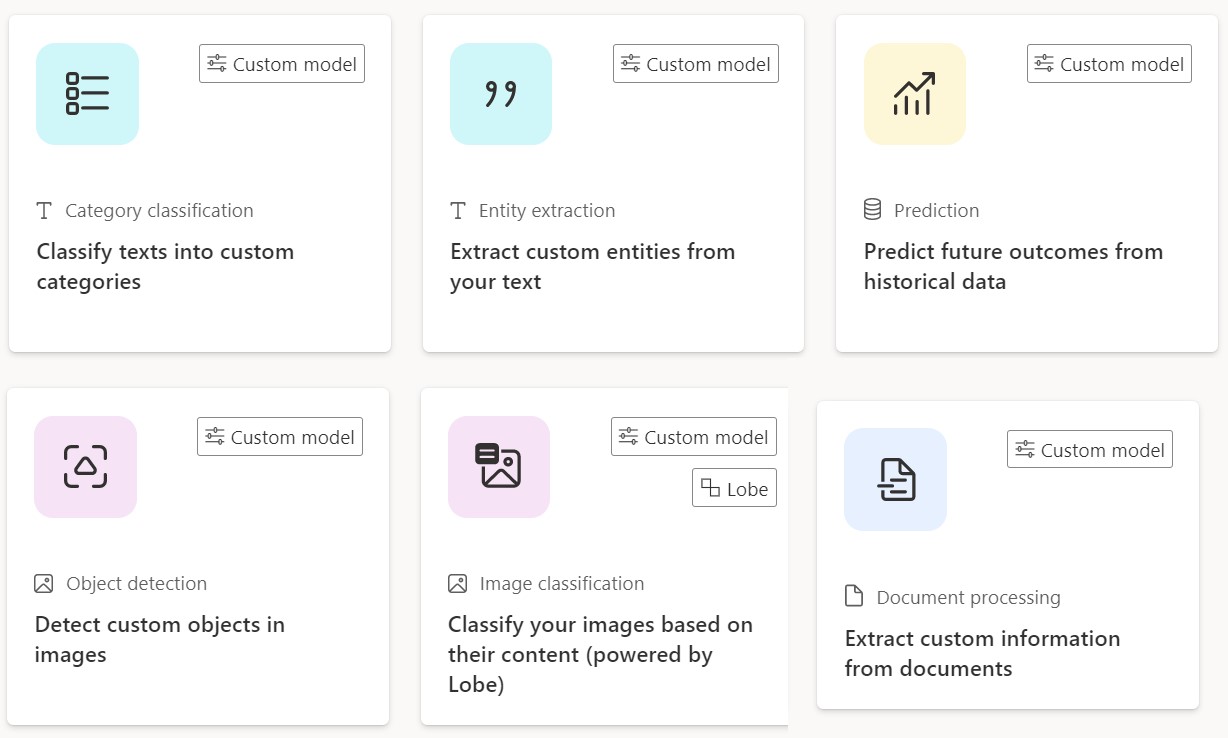Select the image icon beside Object detection
1228x738 pixels.
[43, 583]
